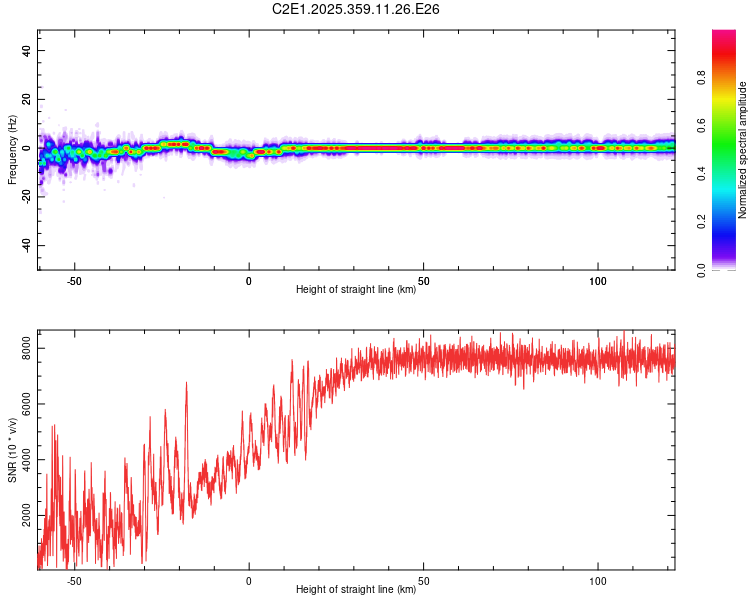Select the 8000 tick on the SNR axis
Viewport: 750px width, 600px height.
(x=21, y=349)
